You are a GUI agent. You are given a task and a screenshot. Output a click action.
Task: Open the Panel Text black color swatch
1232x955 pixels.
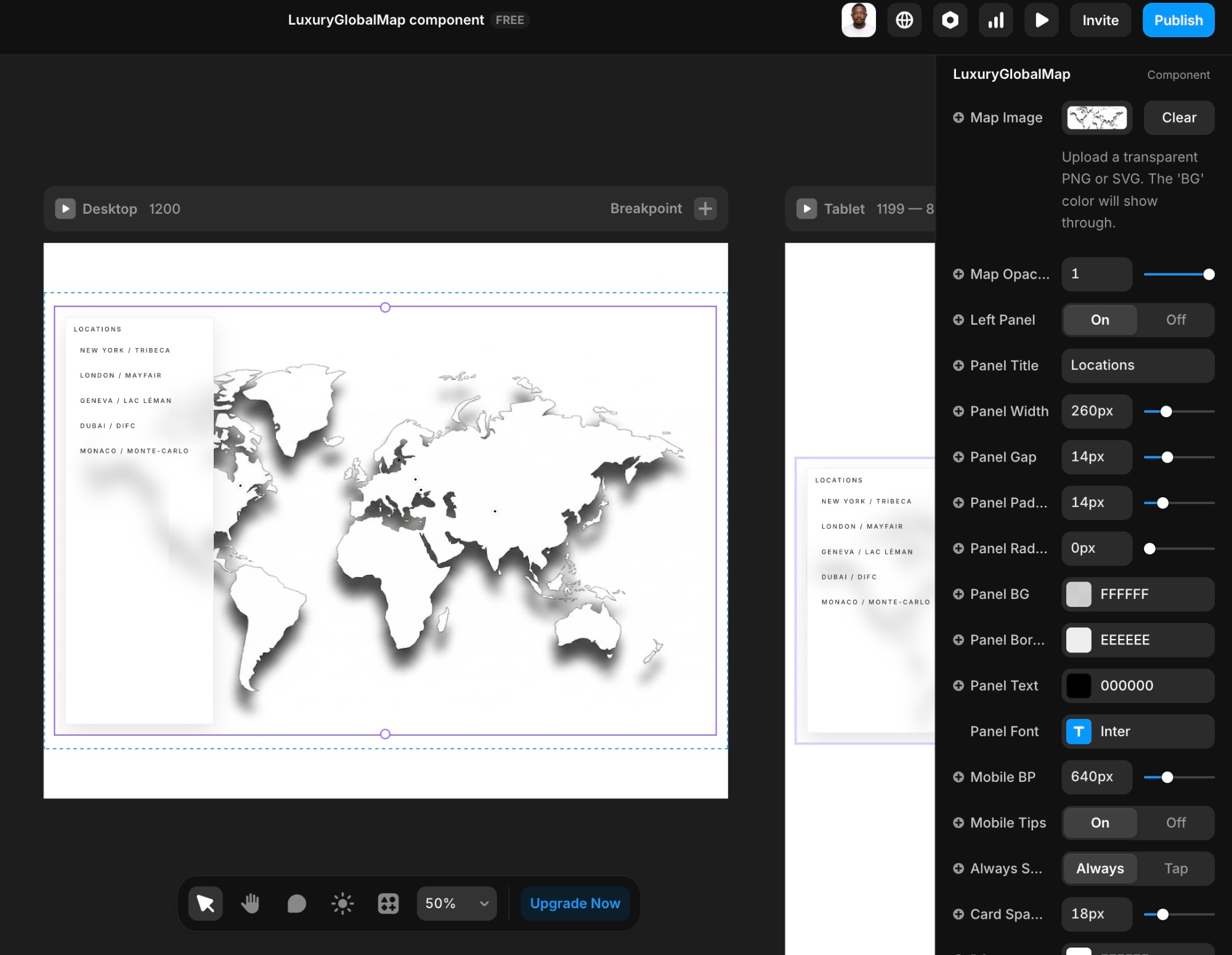1079,686
